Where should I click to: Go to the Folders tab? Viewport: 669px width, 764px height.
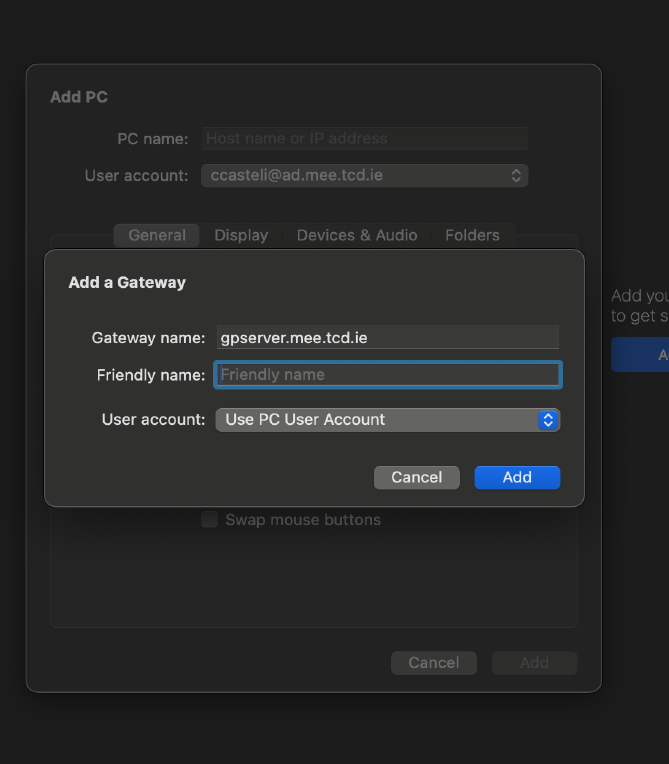[472, 235]
